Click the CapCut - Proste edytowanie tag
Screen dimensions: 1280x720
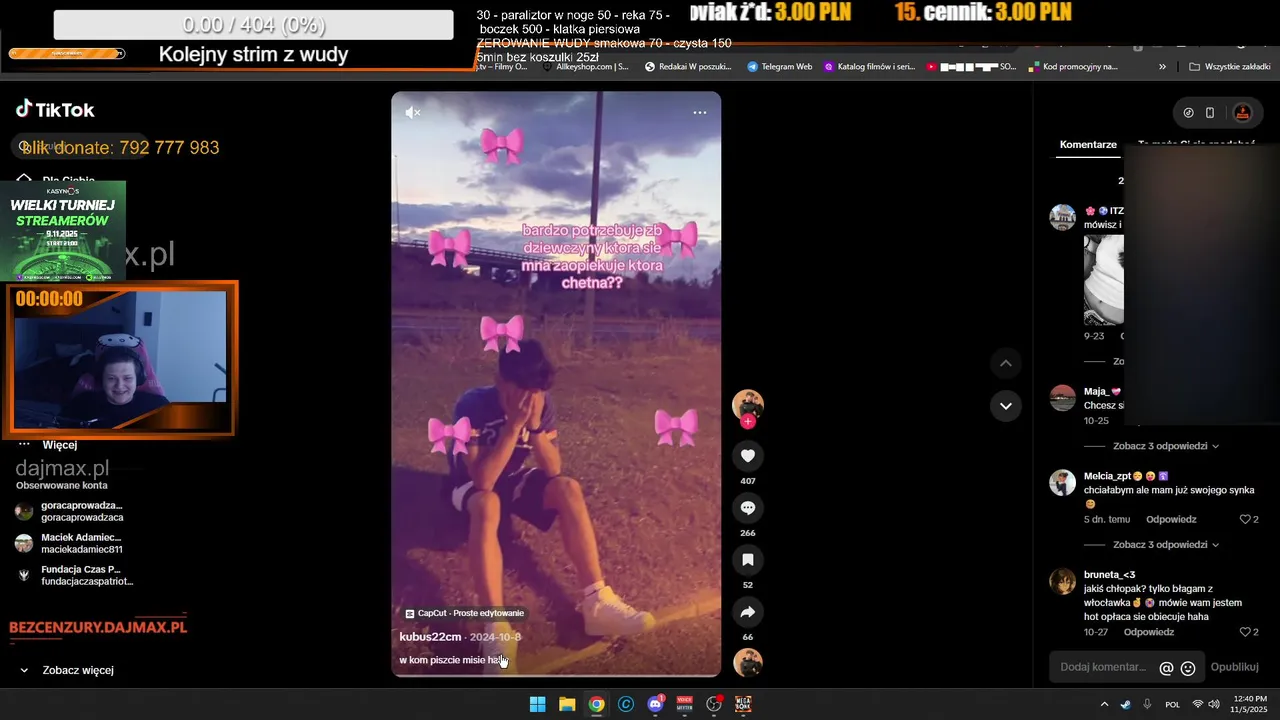coord(464,613)
